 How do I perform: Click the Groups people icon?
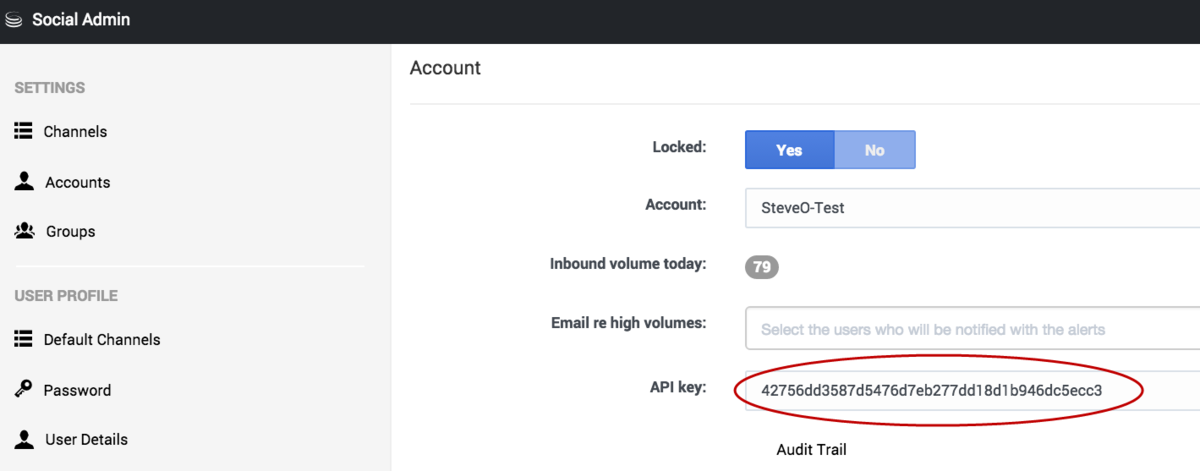click(25, 230)
